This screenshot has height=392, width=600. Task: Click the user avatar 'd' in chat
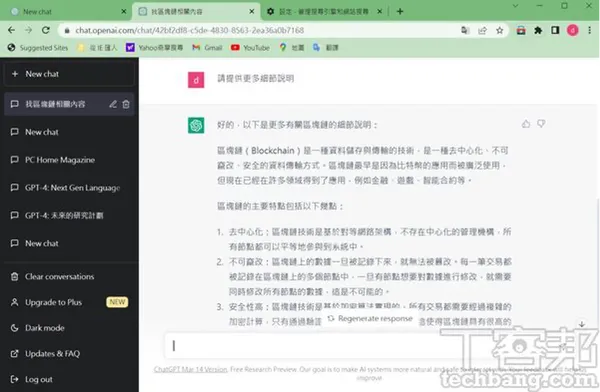click(196, 80)
